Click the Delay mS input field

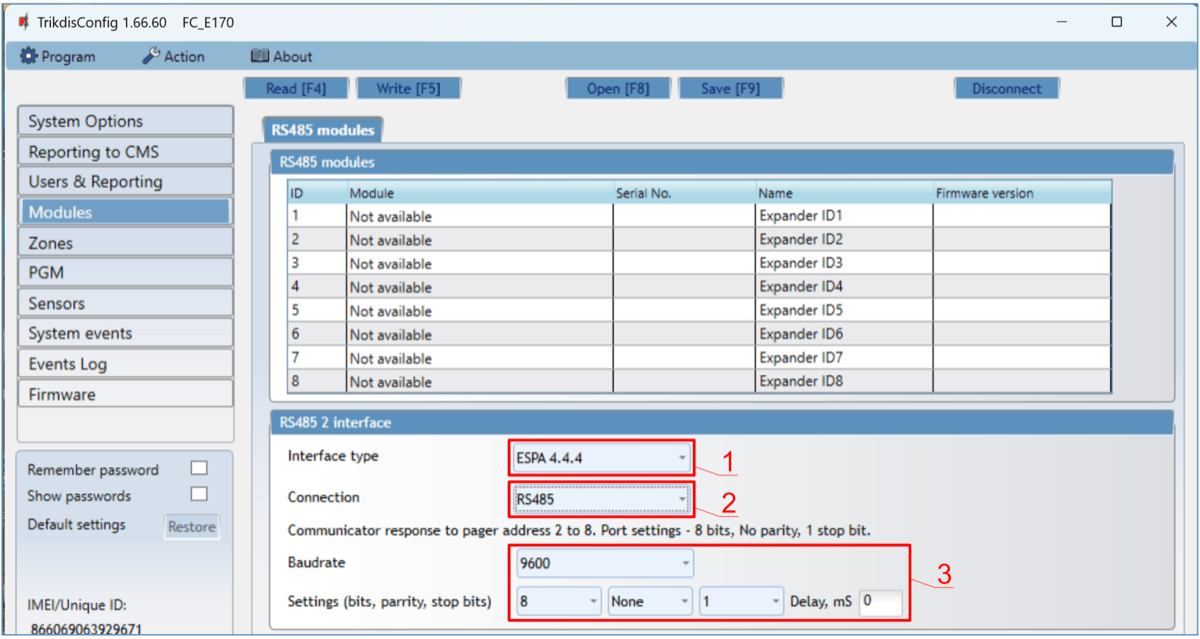coord(880,602)
